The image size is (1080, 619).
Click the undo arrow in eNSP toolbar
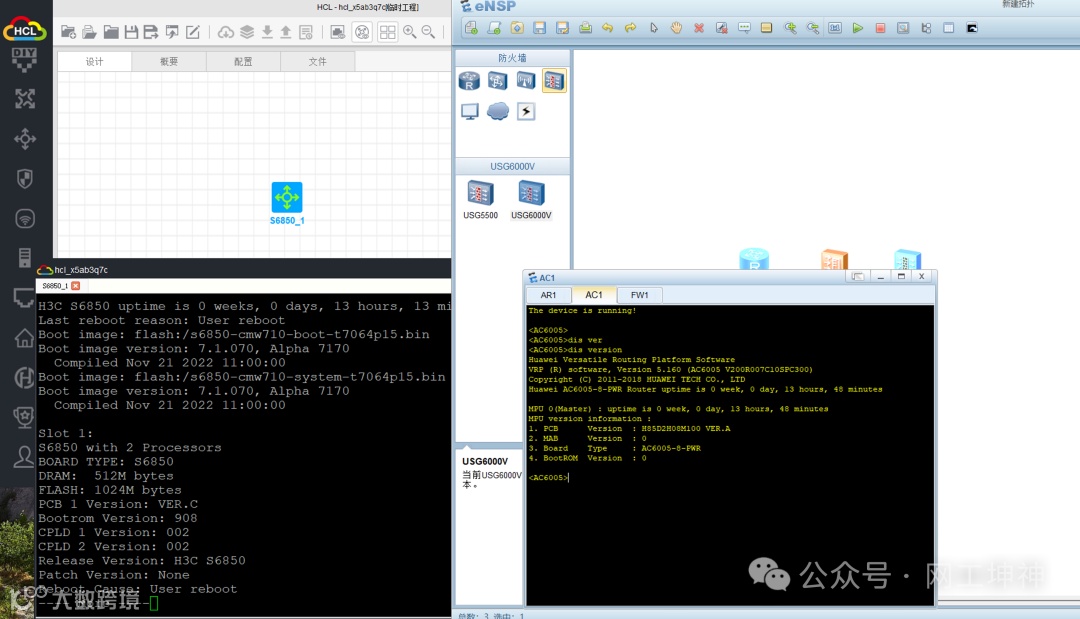pyautogui.click(x=608, y=28)
